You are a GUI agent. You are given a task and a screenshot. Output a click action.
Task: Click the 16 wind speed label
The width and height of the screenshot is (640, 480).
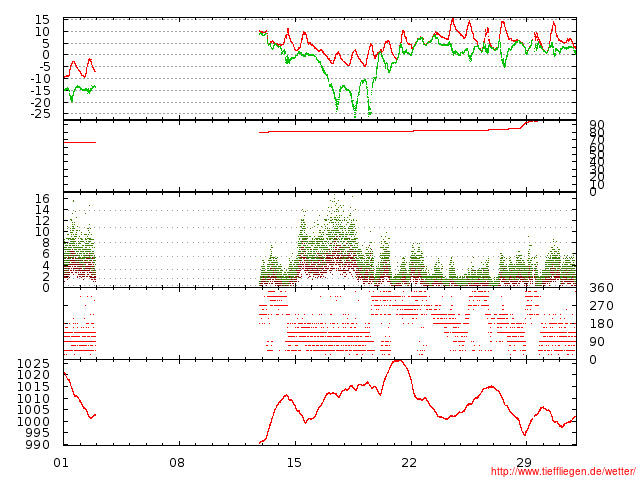[42, 199]
